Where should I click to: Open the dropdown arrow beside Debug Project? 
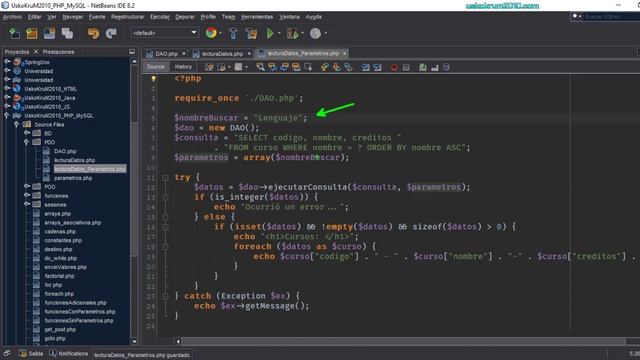tap(302, 33)
